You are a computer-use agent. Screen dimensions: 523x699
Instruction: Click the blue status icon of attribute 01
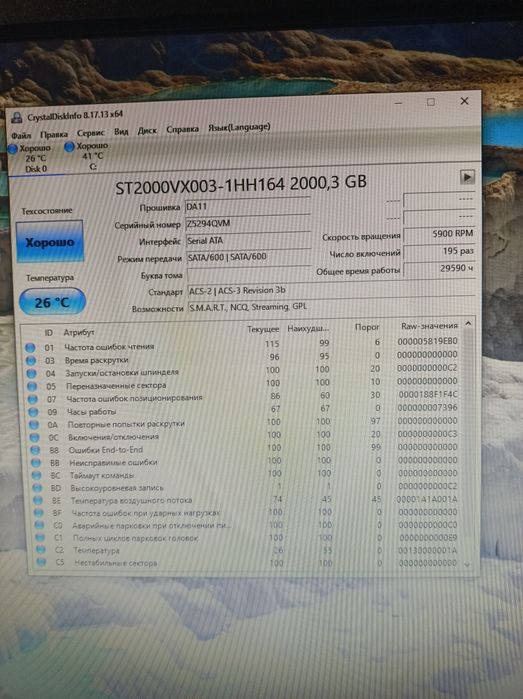pos(30,347)
